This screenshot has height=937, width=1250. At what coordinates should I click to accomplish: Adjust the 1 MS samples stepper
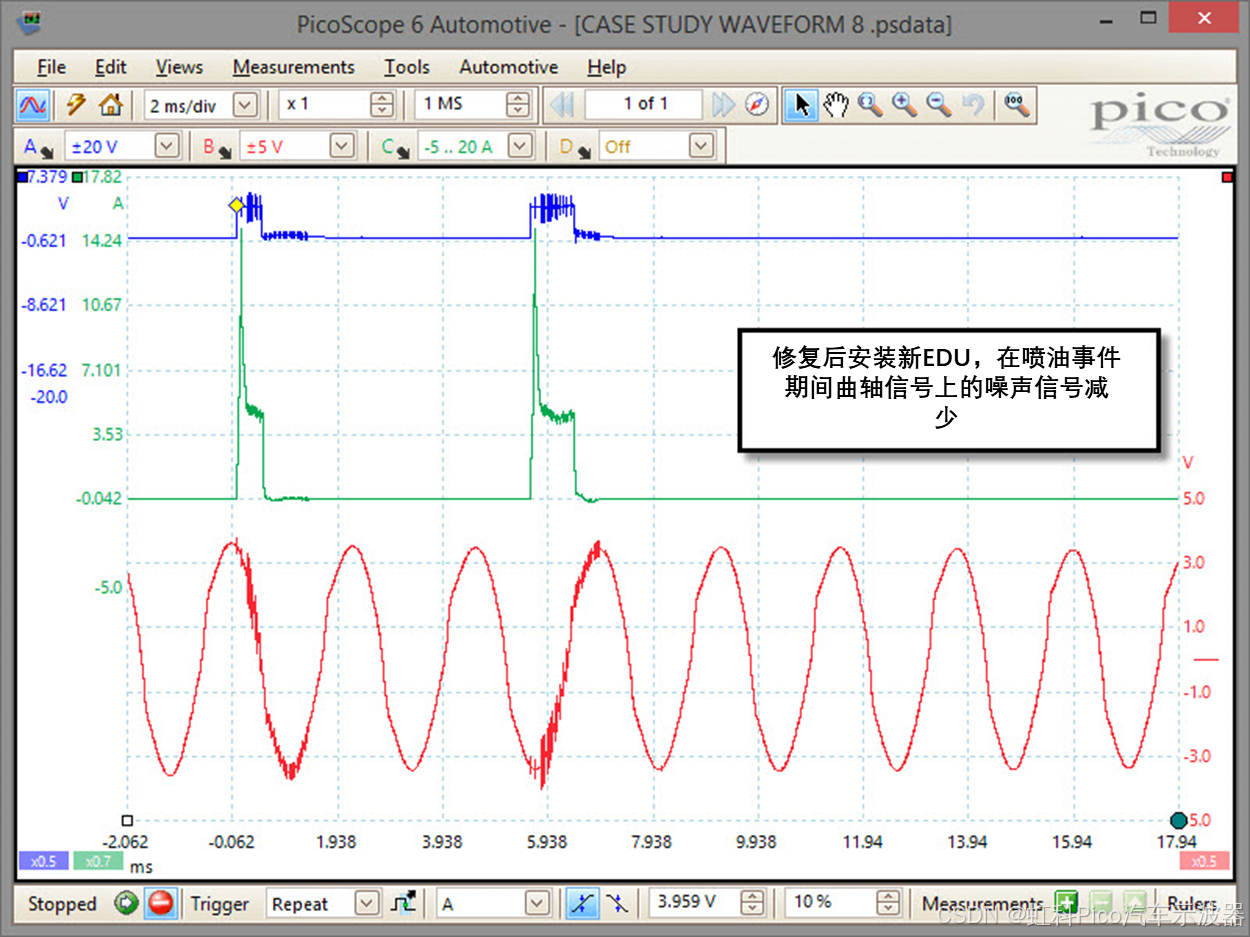[518, 104]
